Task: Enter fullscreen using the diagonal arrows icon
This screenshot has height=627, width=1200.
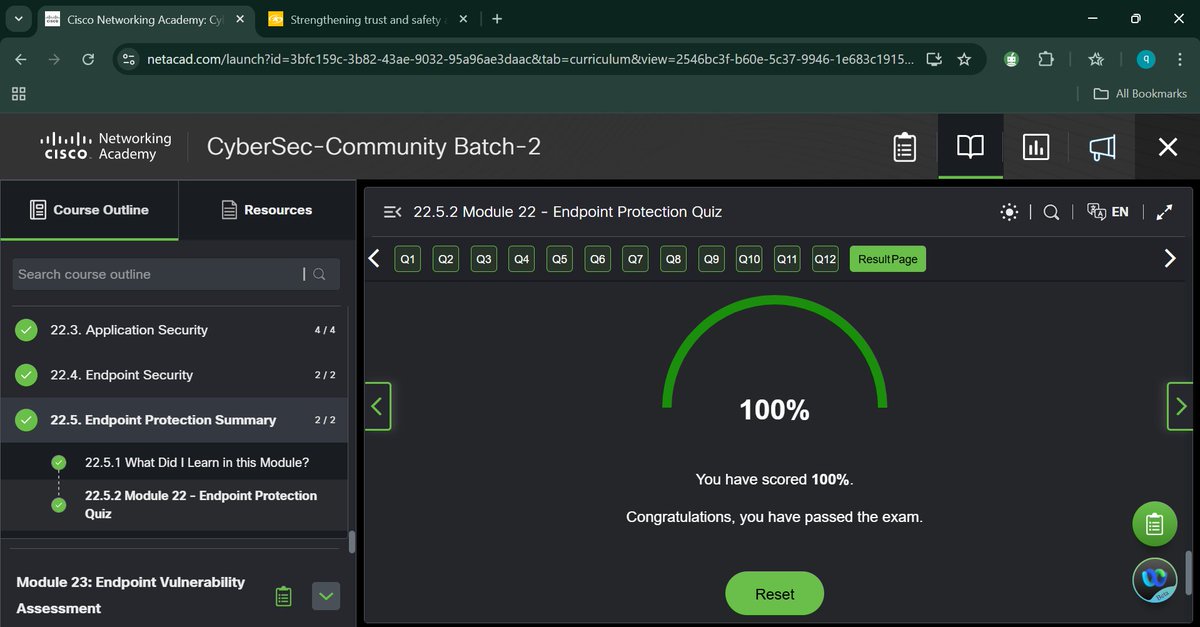Action: [x=1164, y=212]
